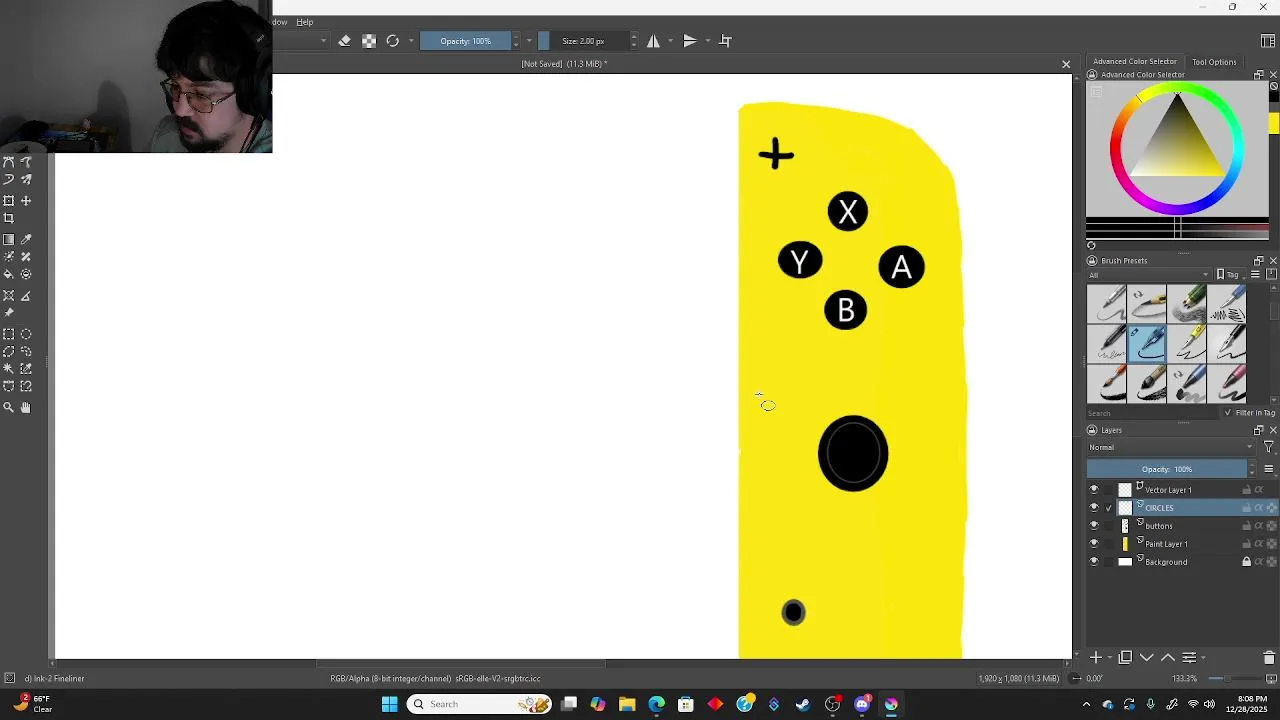Select the Transform tool
This screenshot has height=720, width=1280.
(9, 201)
